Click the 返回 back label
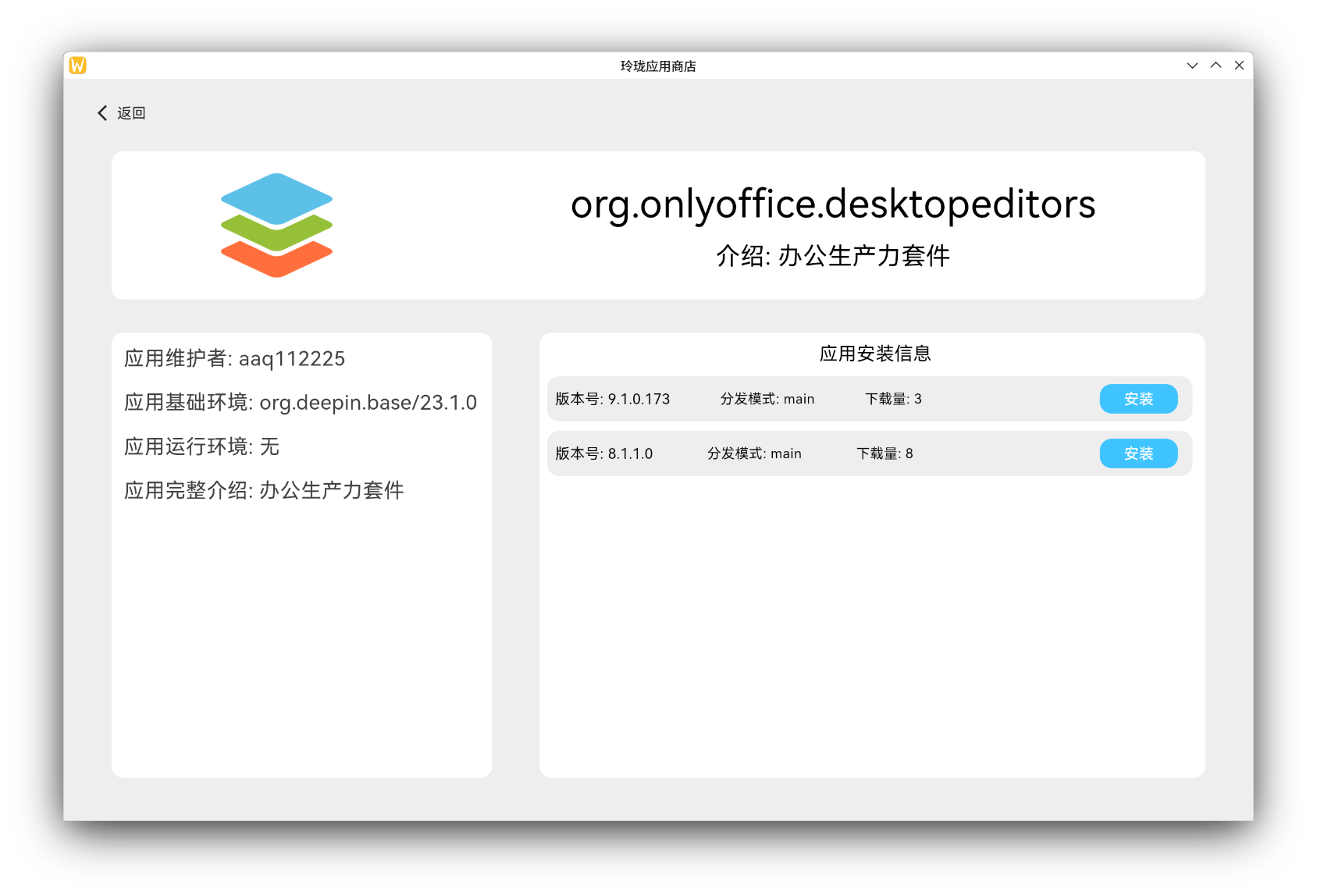1317x896 pixels. [x=131, y=113]
